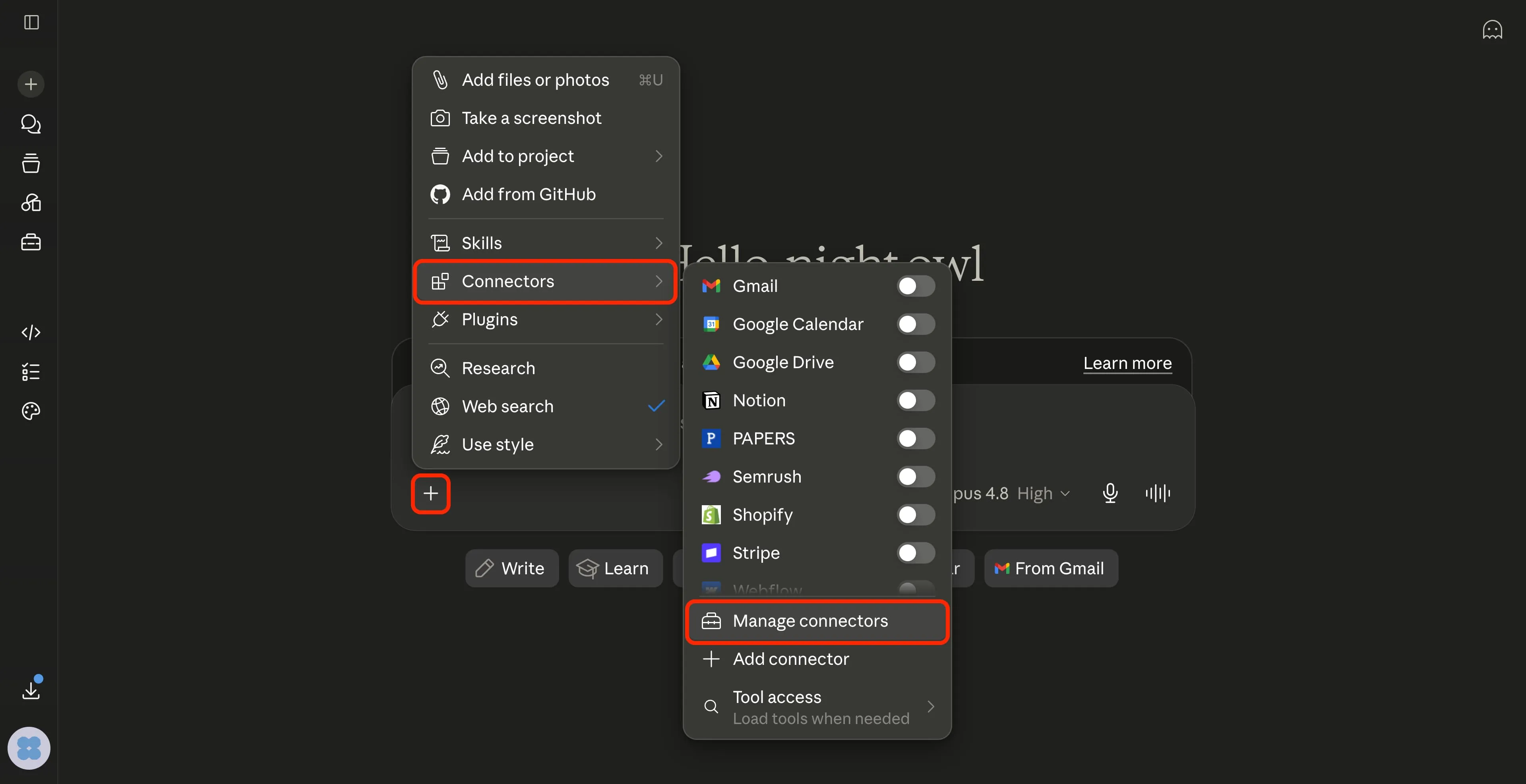The width and height of the screenshot is (1526, 784).
Task: Enable the Stripe connector toggle
Action: coord(916,552)
